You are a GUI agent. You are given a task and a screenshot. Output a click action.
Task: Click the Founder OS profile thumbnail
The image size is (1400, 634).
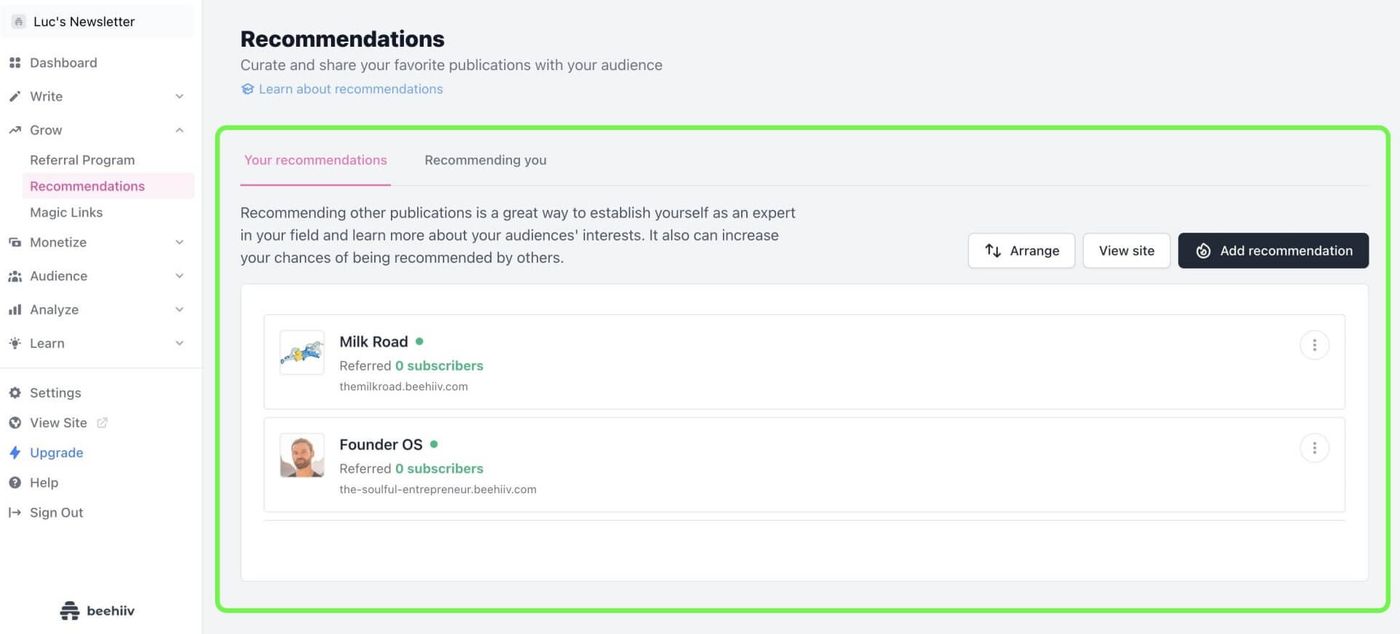pos(302,455)
